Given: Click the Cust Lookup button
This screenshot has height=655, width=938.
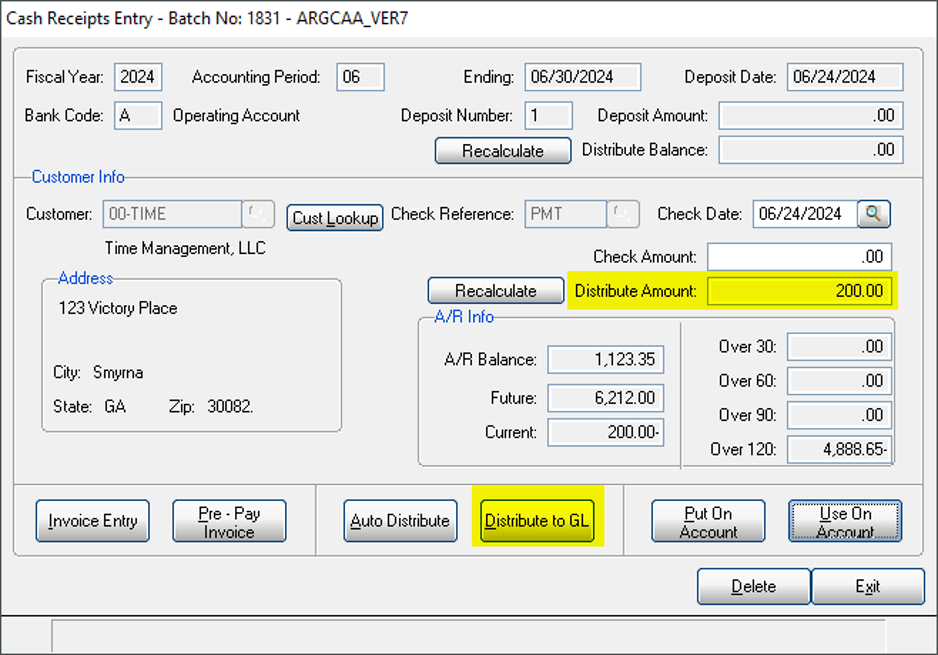Looking at the screenshot, I should [x=335, y=218].
